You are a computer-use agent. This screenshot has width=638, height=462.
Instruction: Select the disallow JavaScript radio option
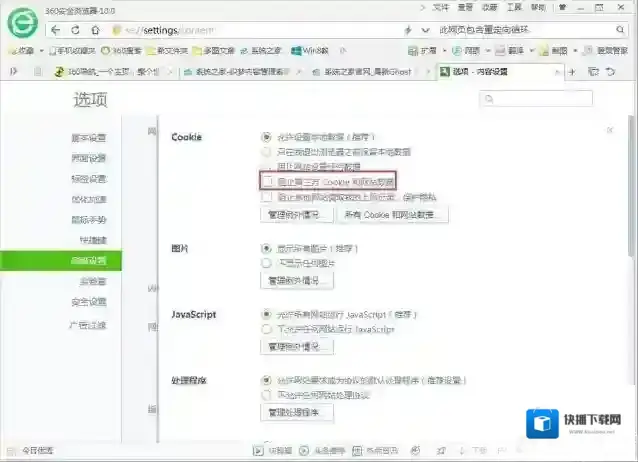coord(266,328)
